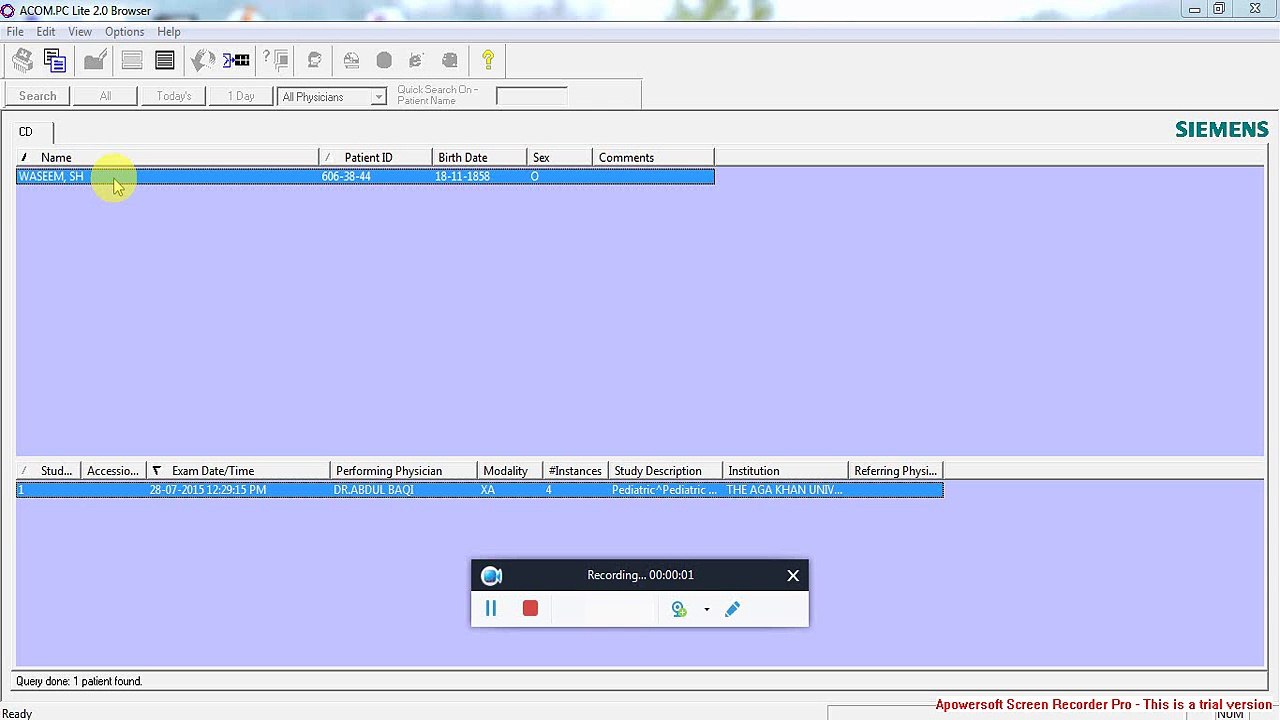1280x720 pixels.
Task: Open the Options menu
Action: [x=125, y=32]
